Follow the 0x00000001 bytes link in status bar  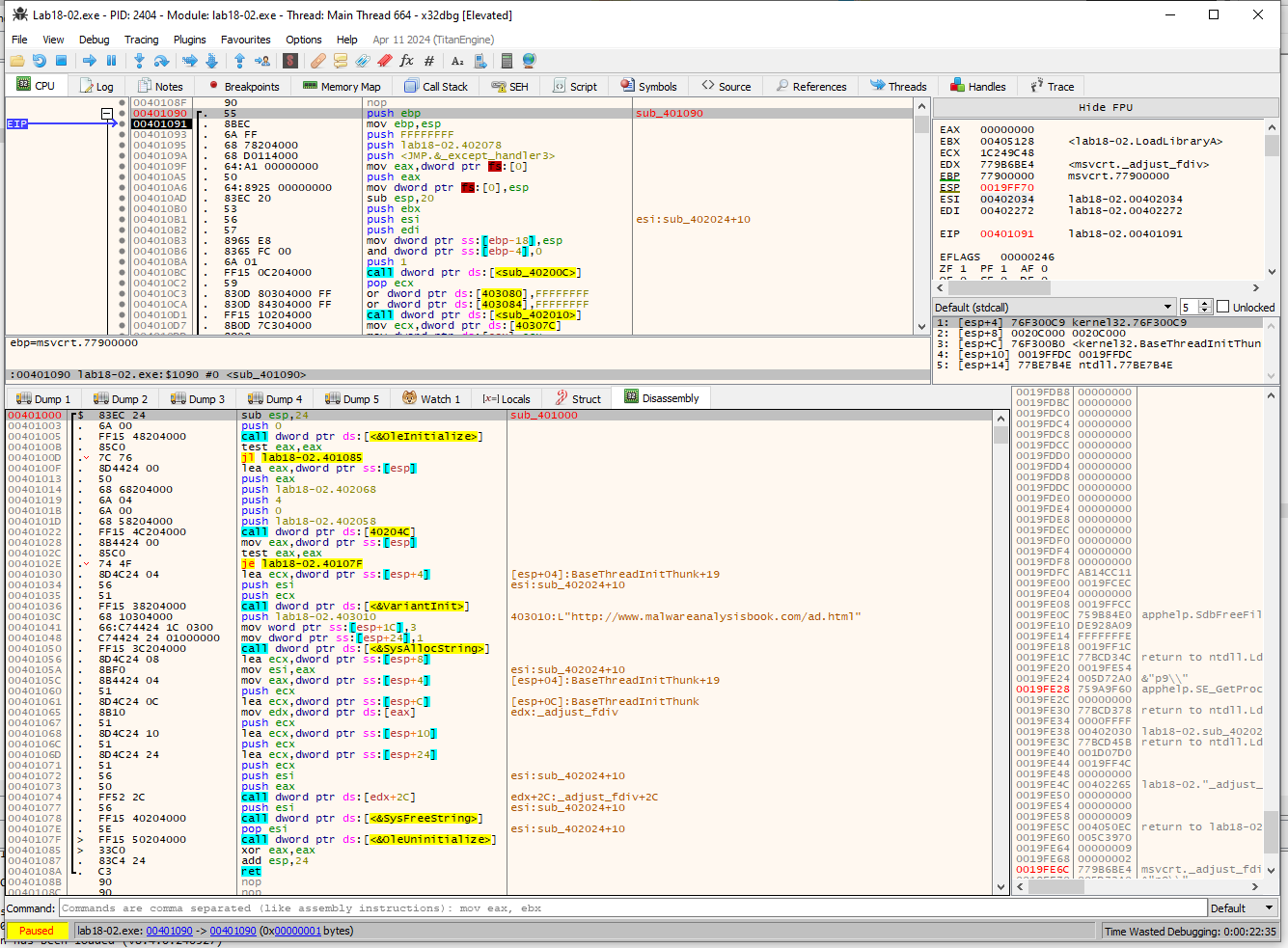[x=297, y=931]
